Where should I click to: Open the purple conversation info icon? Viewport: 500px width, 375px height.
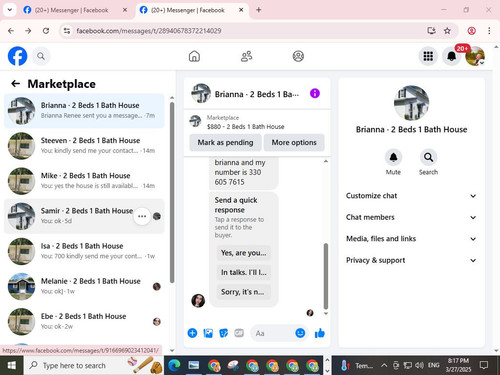click(x=315, y=93)
